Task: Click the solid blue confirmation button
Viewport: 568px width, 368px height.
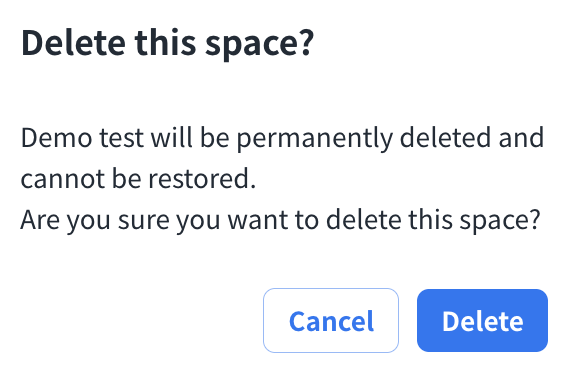Action: 482,321
